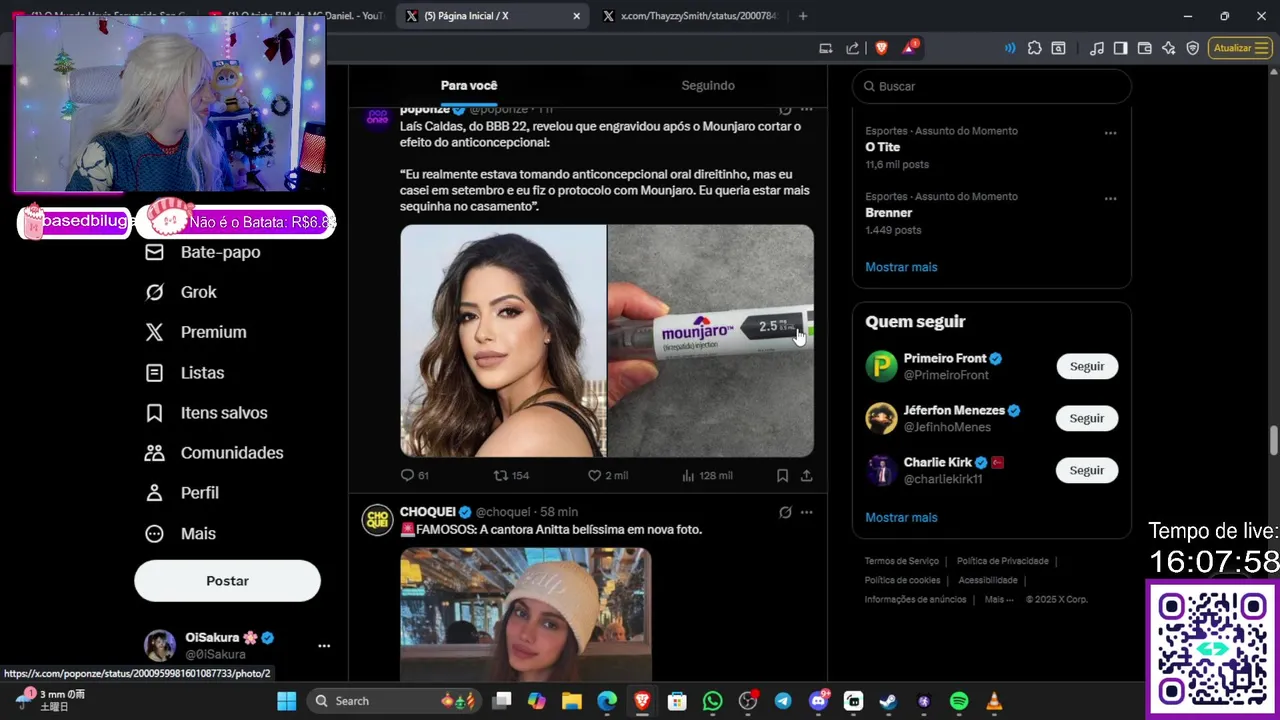Open more options on CHOQUEI post
Image resolution: width=1280 pixels, height=720 pixels.
806,512
